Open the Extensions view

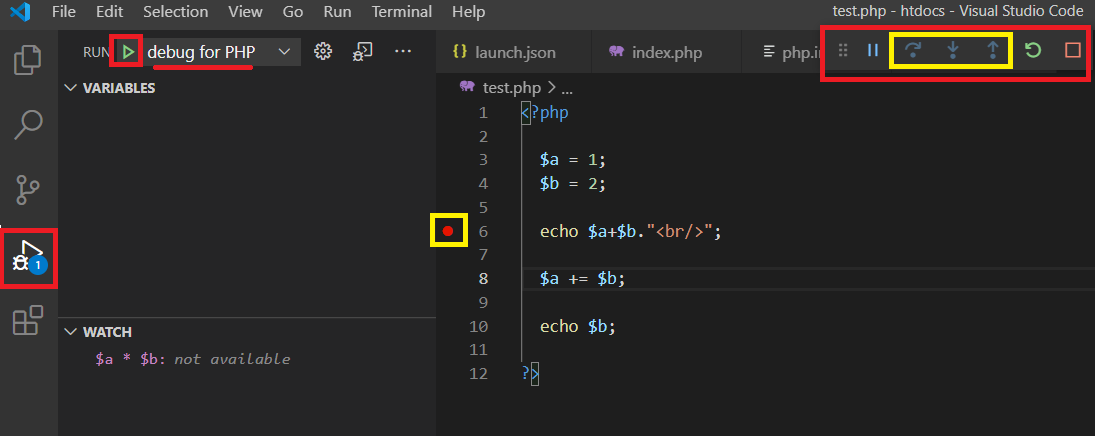click(x=29, y=320)
